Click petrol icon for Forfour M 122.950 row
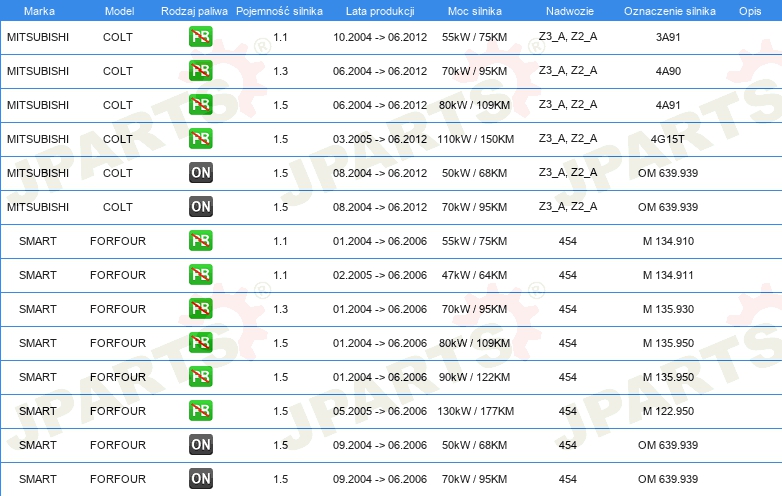The width and height of the screenshot is (782, 496). coord(200,411)
